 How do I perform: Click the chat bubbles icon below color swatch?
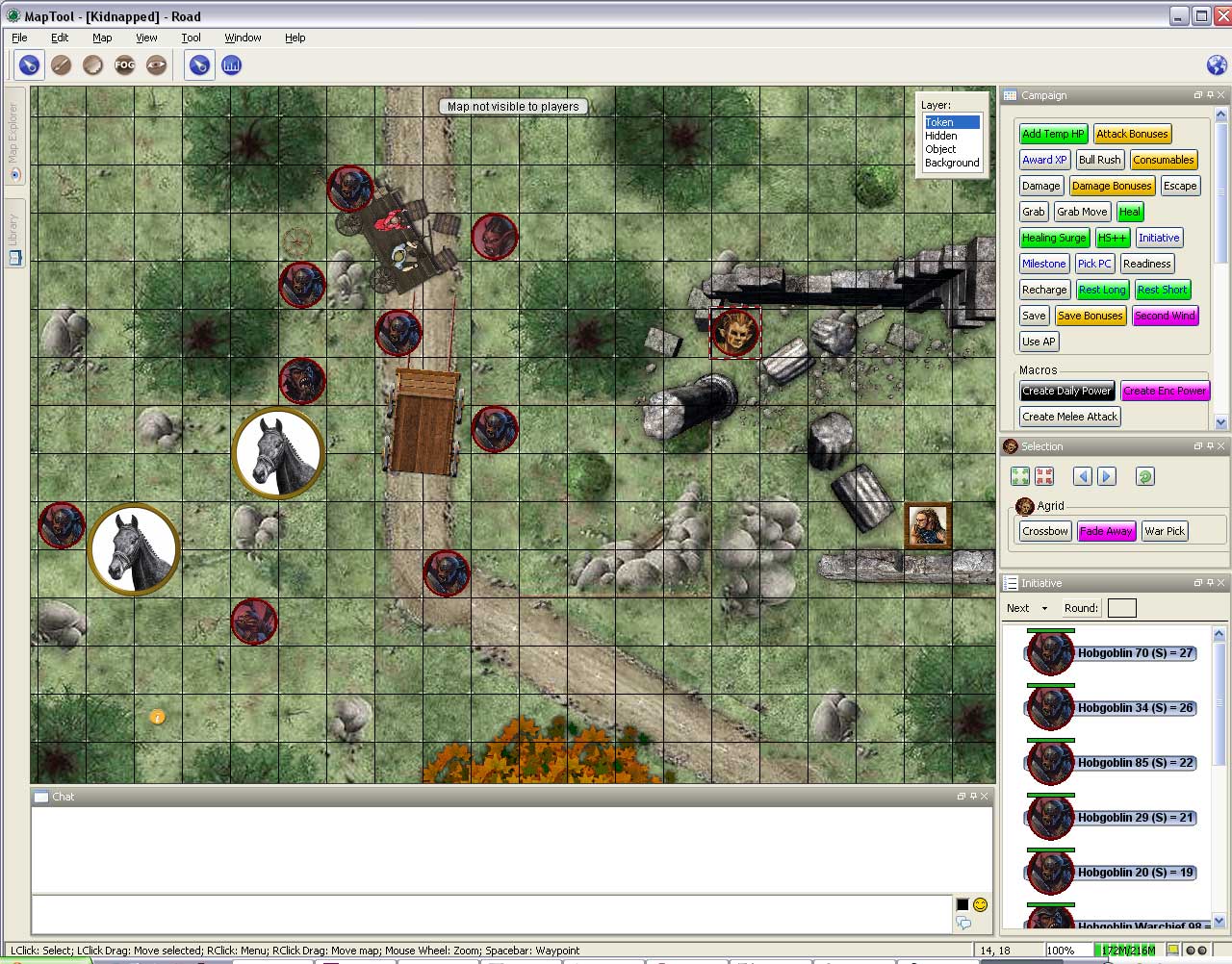pos(963,924)
